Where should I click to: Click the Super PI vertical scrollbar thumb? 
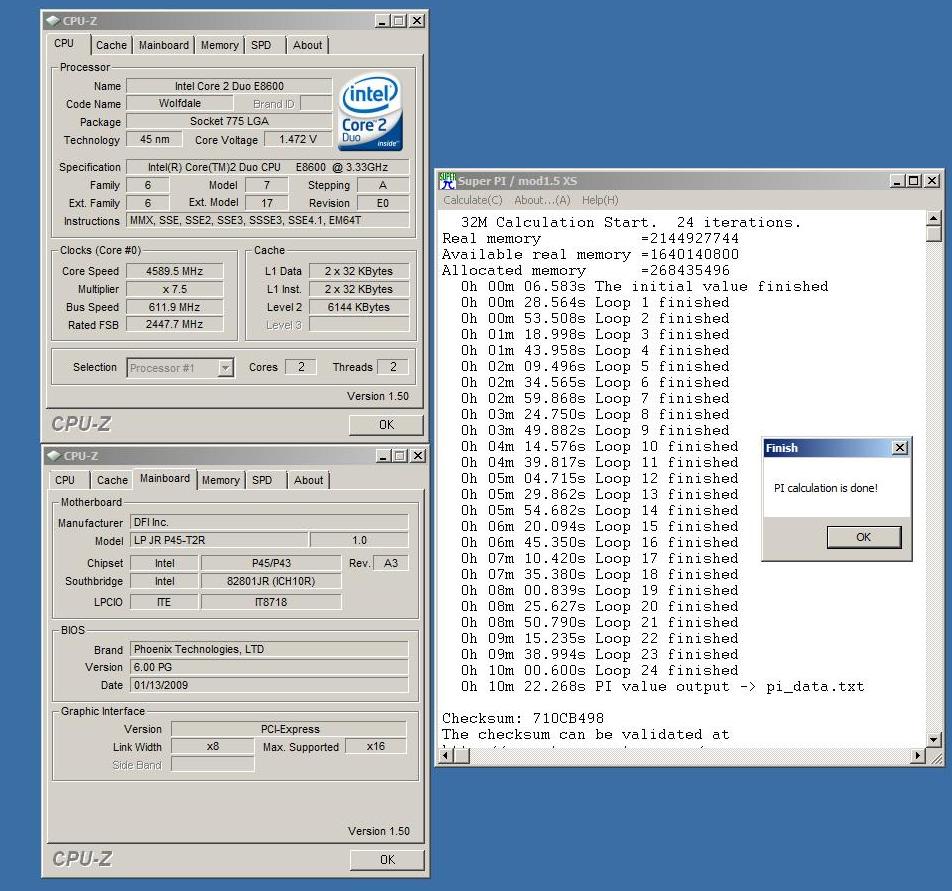pyautogui.click(x=934, y=234)
